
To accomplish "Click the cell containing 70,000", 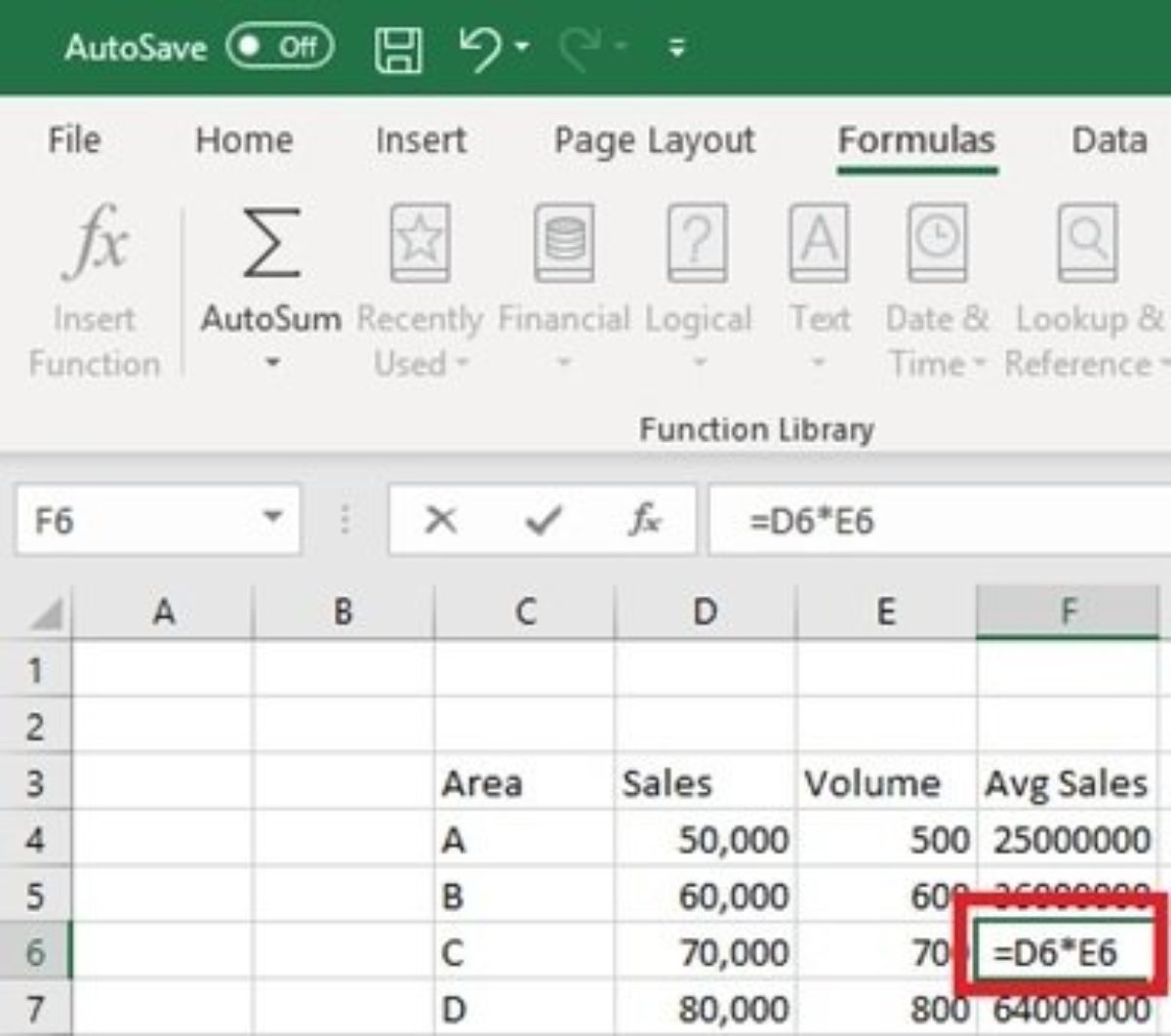I will pos(705,952).
